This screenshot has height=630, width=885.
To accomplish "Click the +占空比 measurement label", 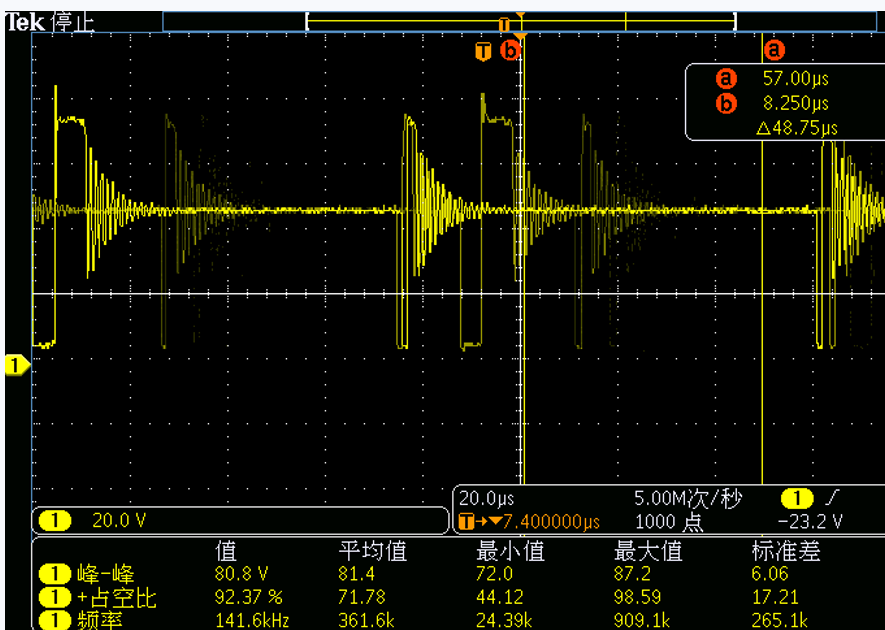I will (116, 598).
